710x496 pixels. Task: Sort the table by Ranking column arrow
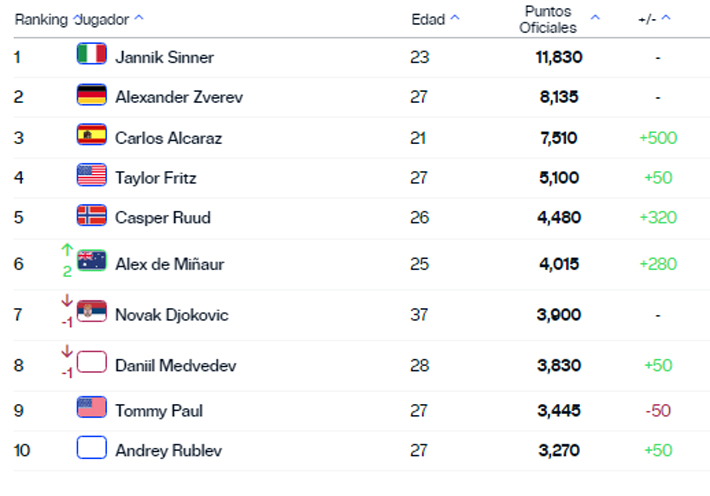pyautogui.click(x=77, y=18)
